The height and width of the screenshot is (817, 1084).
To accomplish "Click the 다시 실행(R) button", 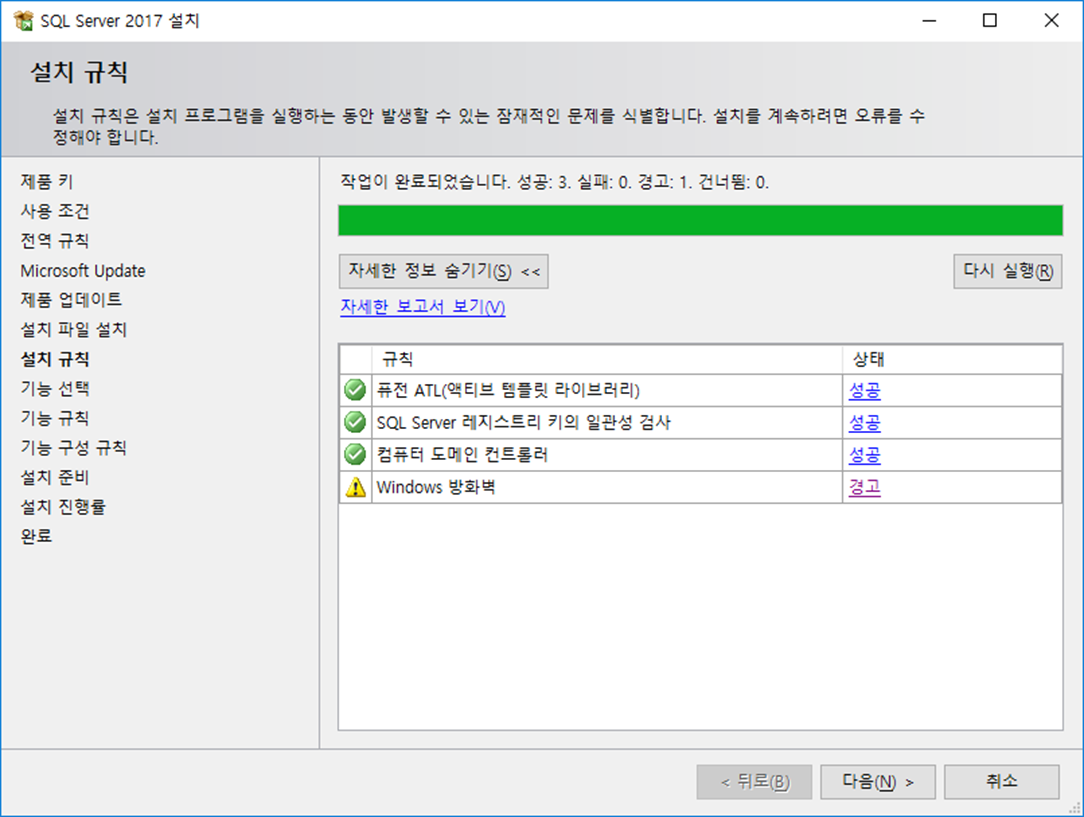I will [1007, 271].
